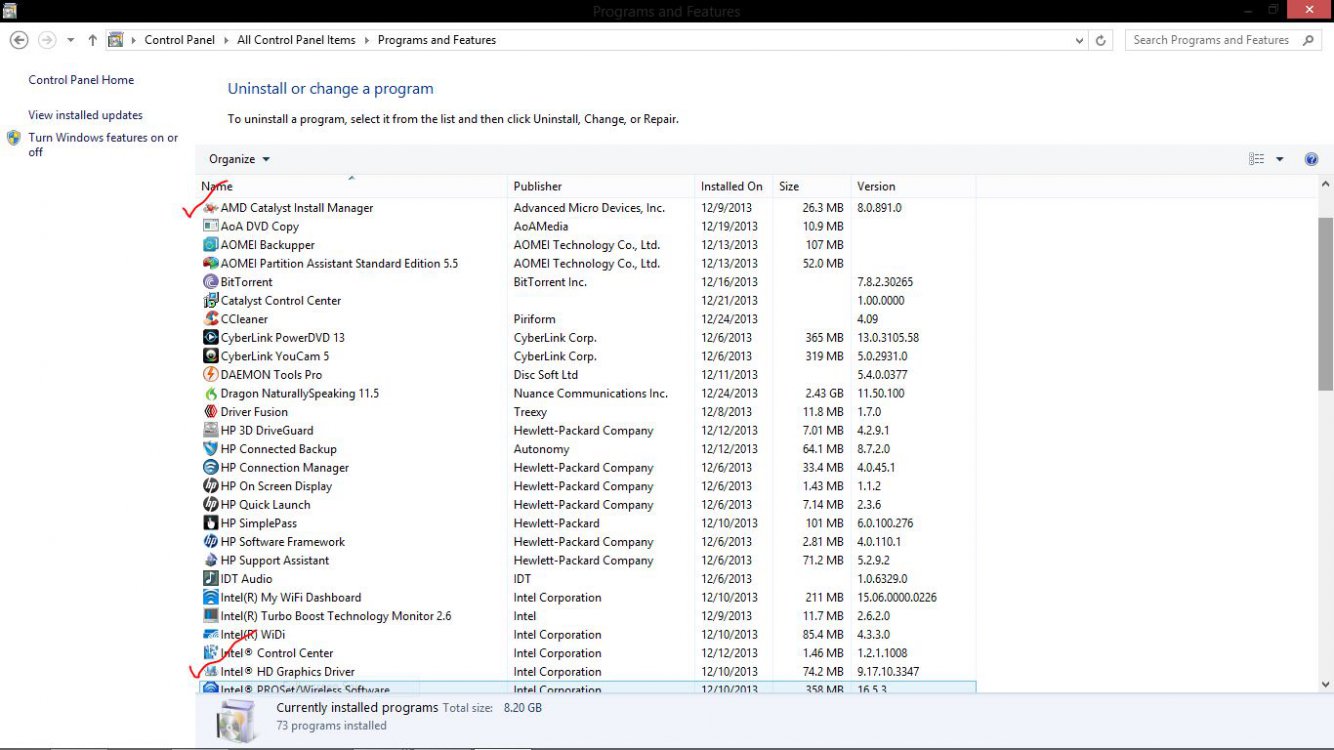Select the Intel Control Center row
The width and height of the screenshot is (1334, 750).
[x=586, y=653]
